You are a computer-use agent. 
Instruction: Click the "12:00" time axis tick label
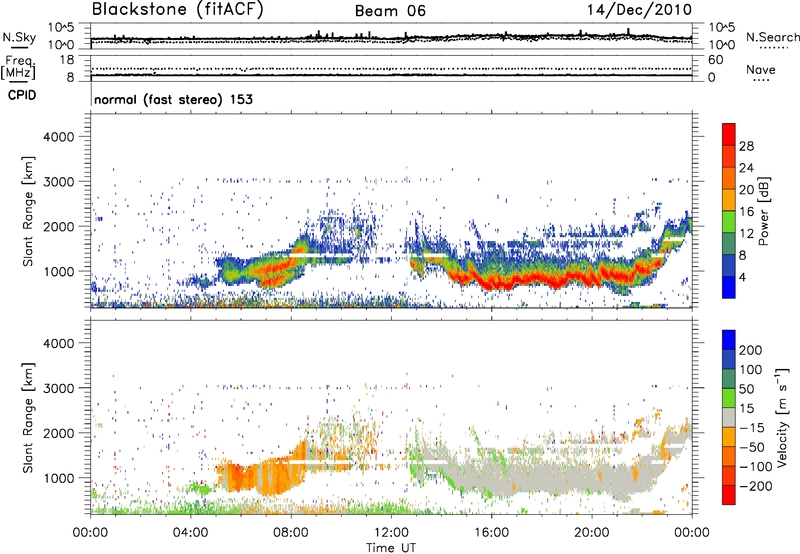point(391,533)
